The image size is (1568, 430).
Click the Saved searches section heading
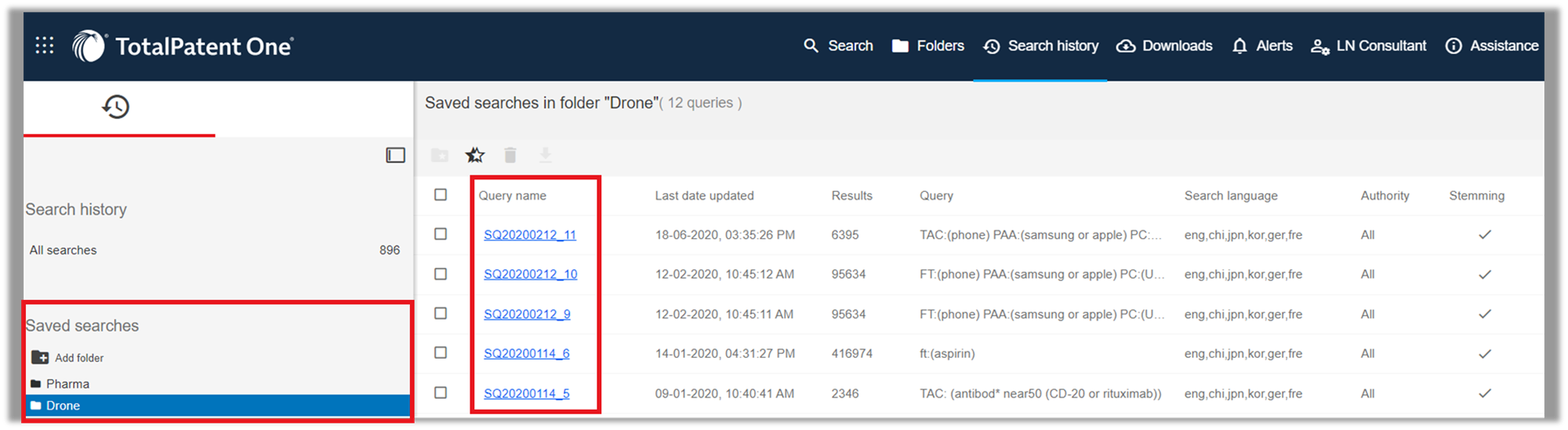point(82,326)
